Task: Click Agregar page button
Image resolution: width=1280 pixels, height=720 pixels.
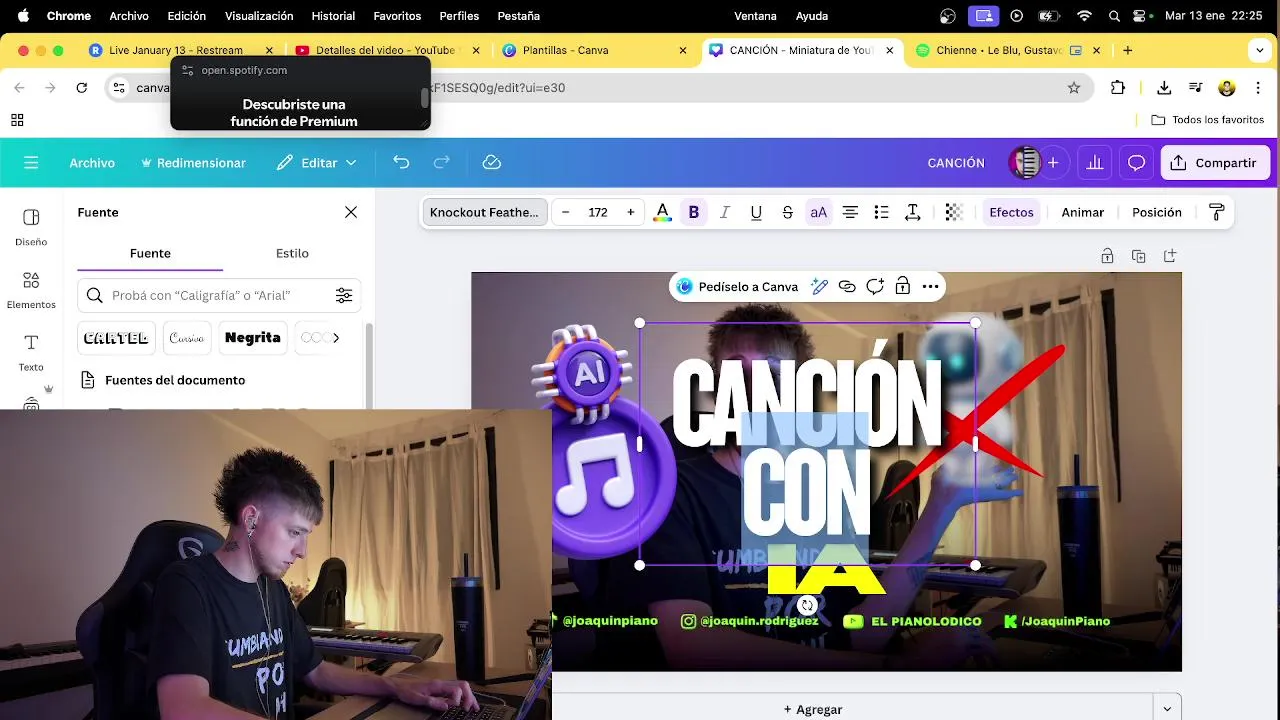Action: pyautogui.click(x=812, y=709)
